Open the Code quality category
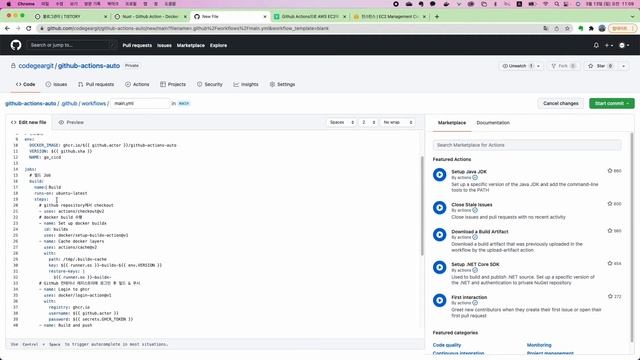 click(x=447, y=345)
